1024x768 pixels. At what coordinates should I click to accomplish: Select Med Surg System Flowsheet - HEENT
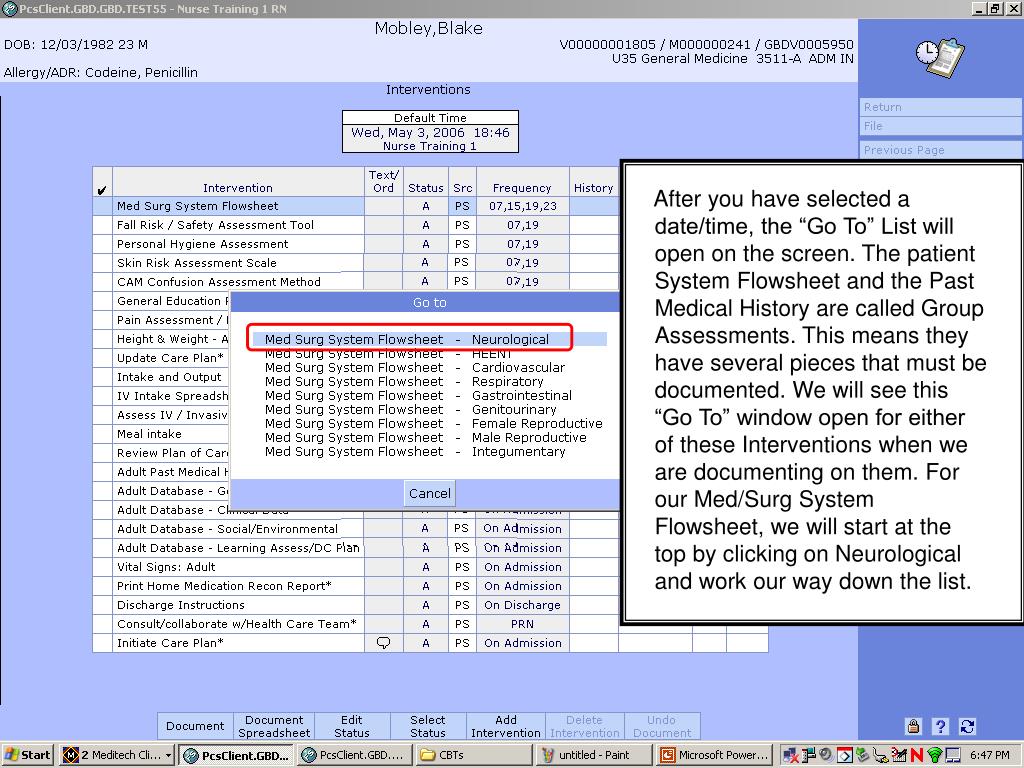coord(389,354)
